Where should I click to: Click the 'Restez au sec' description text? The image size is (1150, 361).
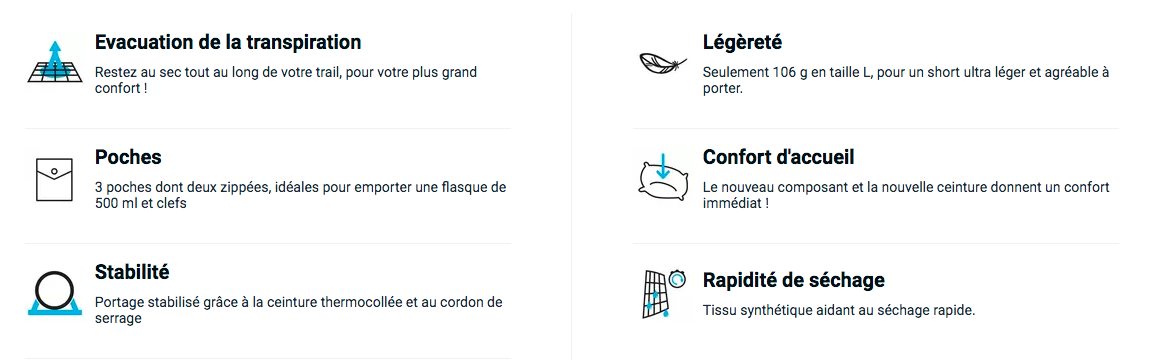point(286,81)
